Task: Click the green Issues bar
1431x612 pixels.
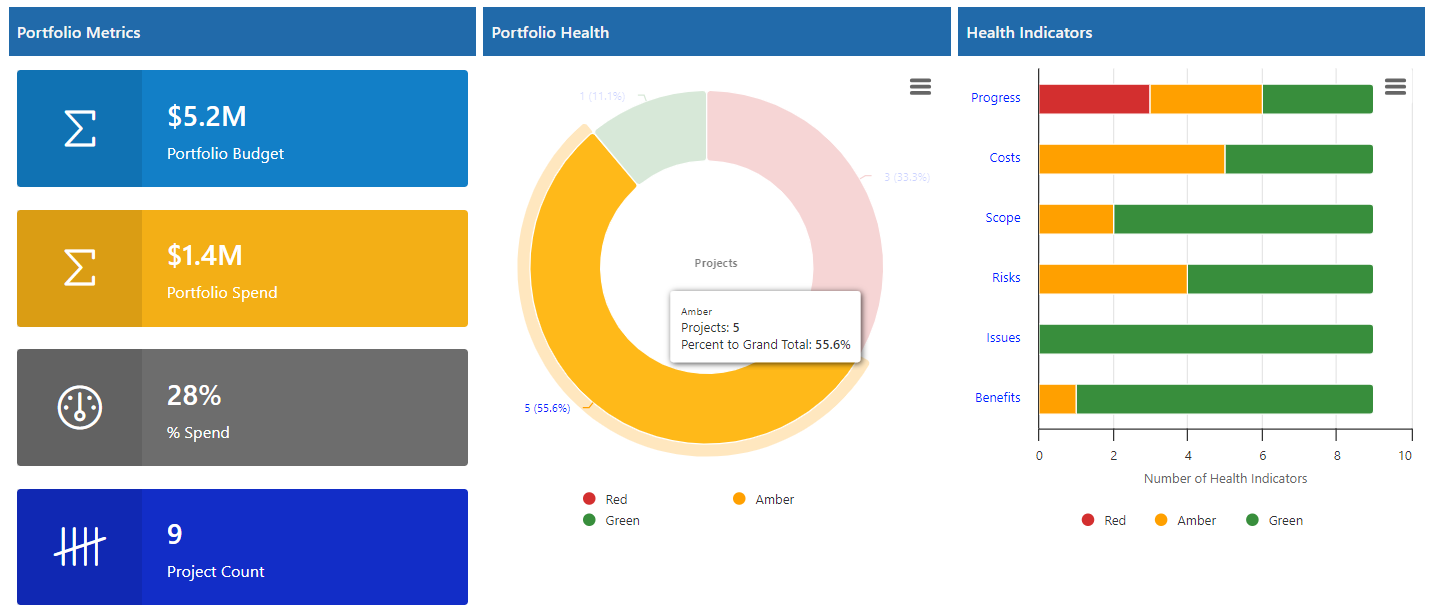Action: pyautogui.click(x=1205, y=339)
